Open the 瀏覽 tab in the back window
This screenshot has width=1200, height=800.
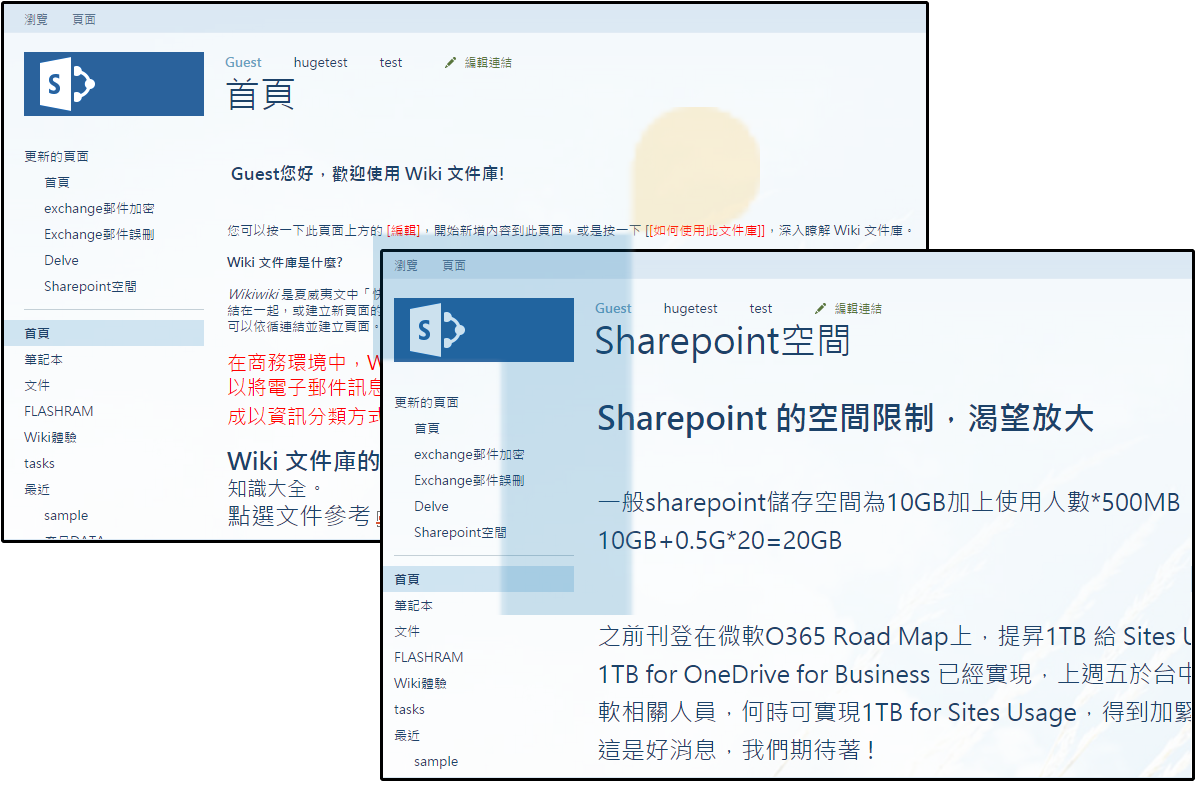pos(36,19)
